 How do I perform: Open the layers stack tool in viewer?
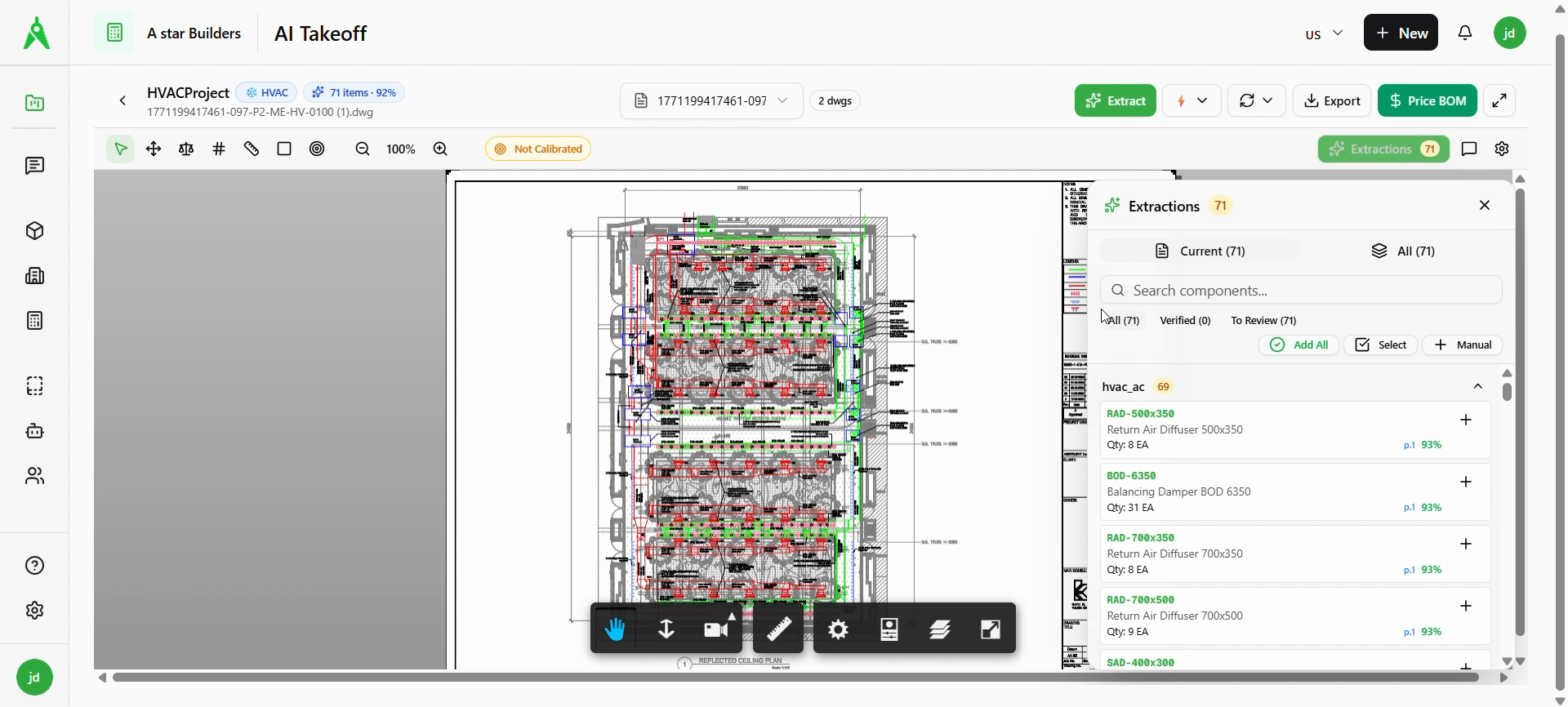(x=940, y=629)
